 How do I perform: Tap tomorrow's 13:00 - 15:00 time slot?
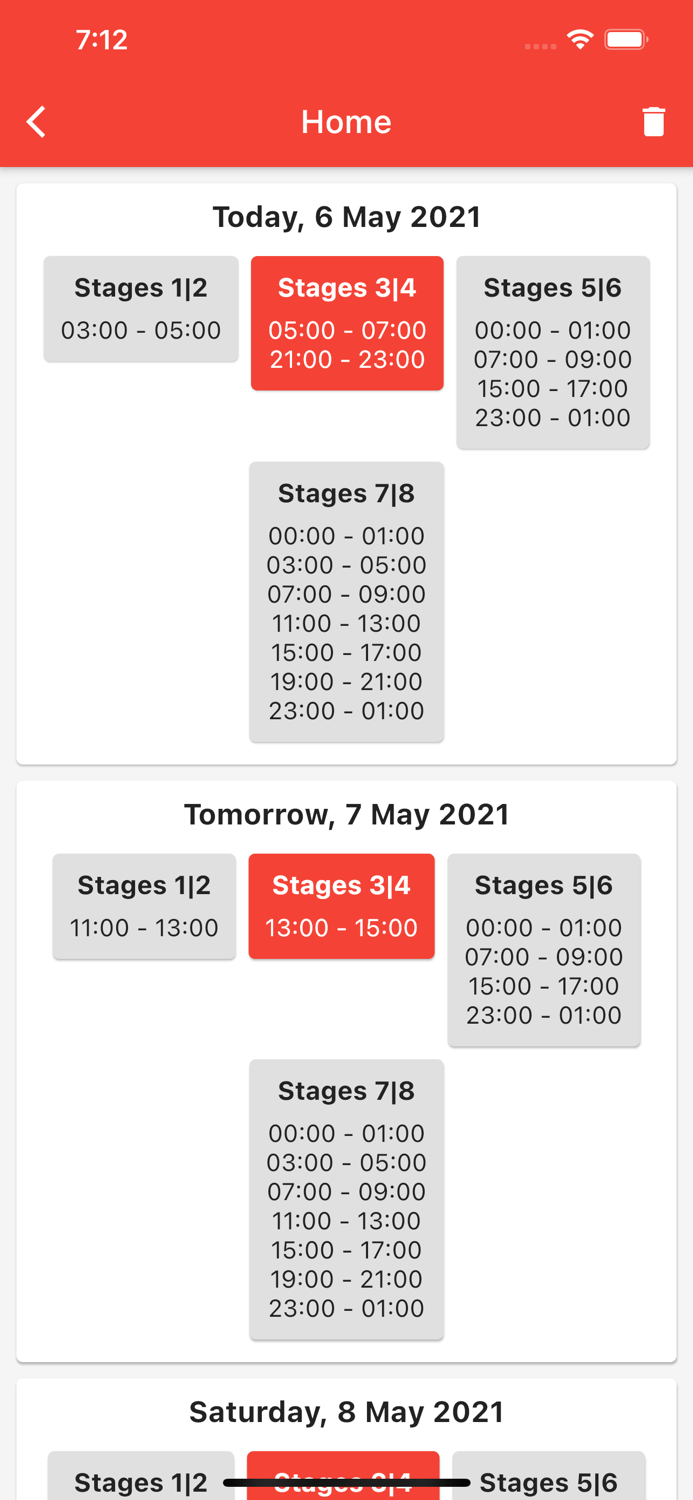point(341,928)
